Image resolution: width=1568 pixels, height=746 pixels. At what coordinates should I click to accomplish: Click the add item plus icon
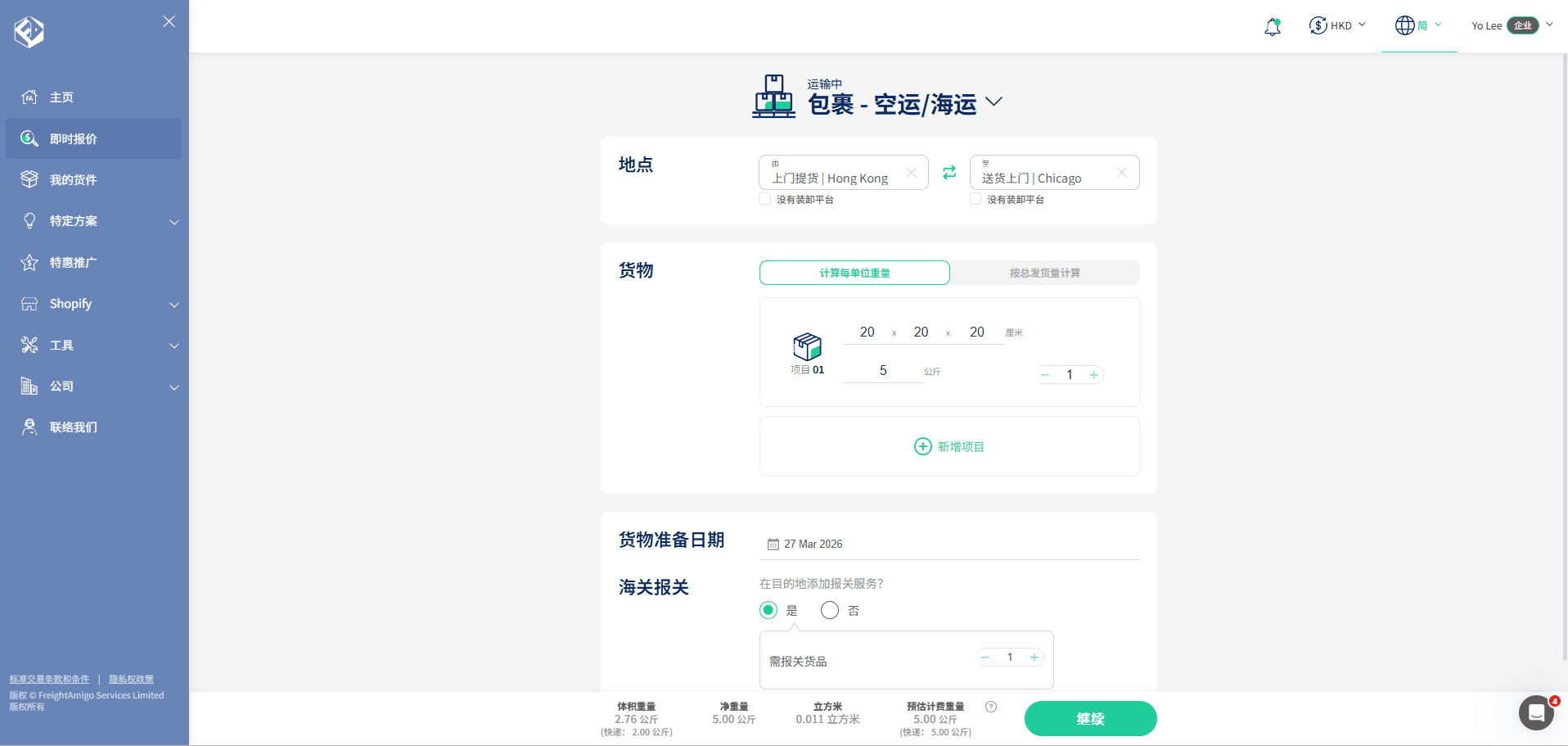(922, 446)
